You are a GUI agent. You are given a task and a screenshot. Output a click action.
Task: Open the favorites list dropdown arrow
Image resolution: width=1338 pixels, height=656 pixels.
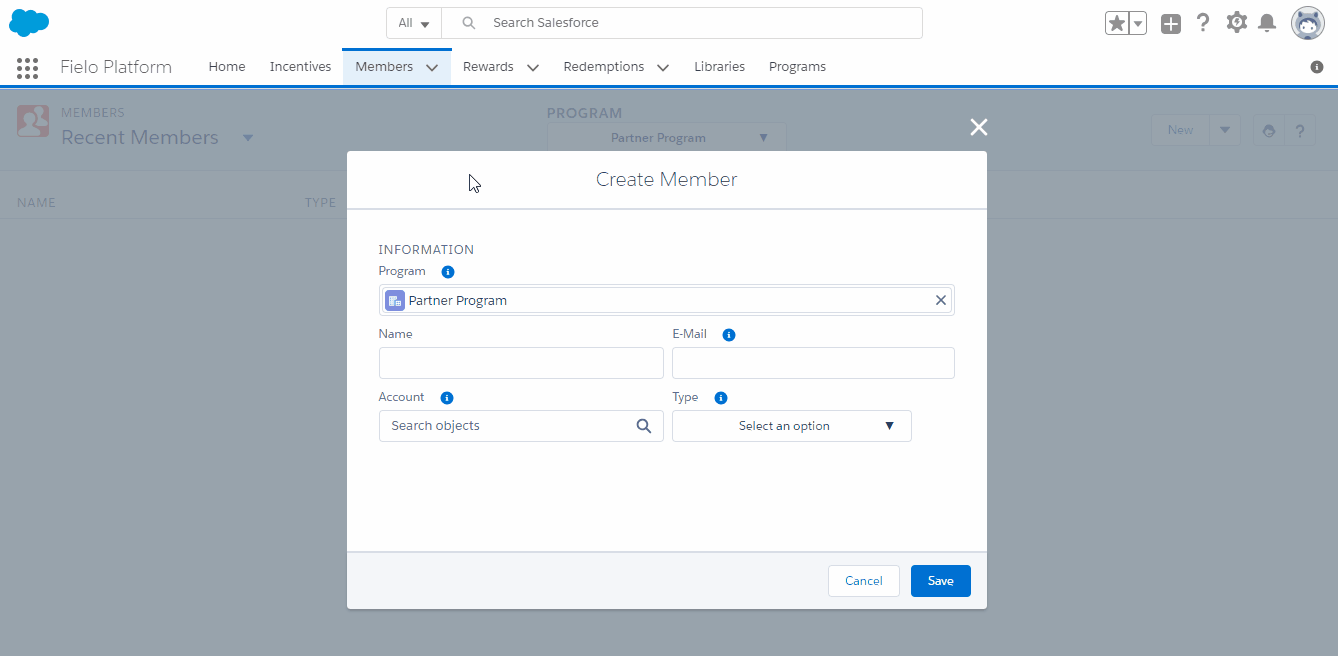[1138, 23]
